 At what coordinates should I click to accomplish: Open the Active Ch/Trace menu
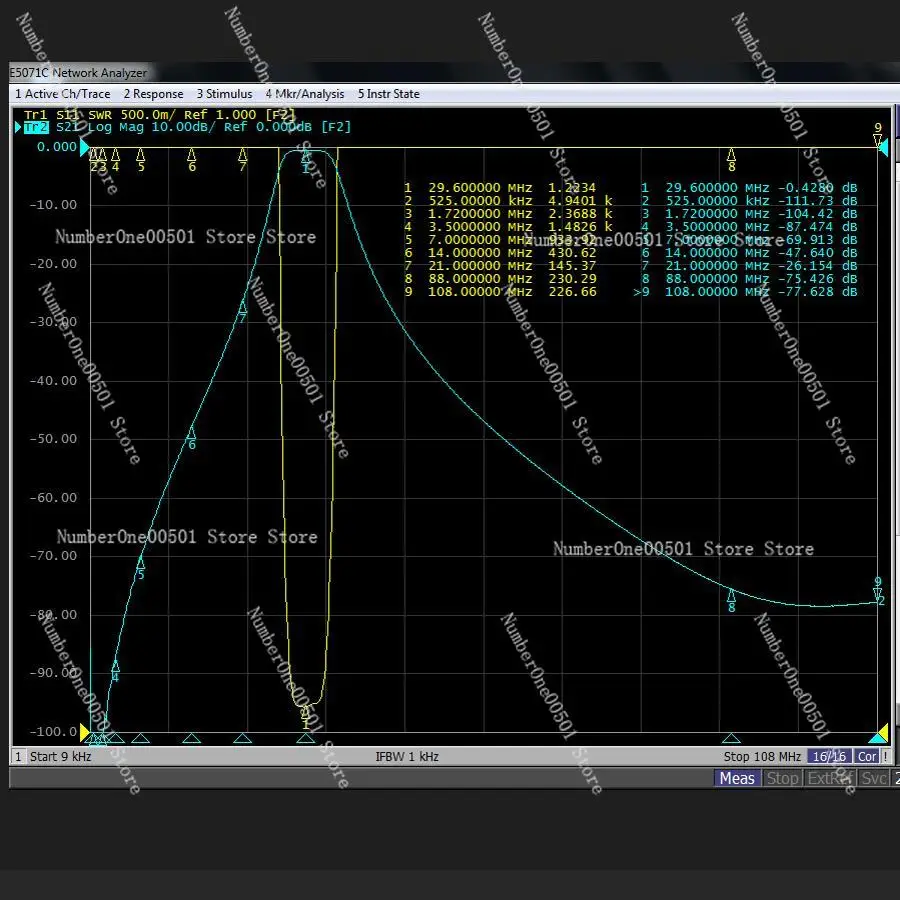click(x=62, y=94)
